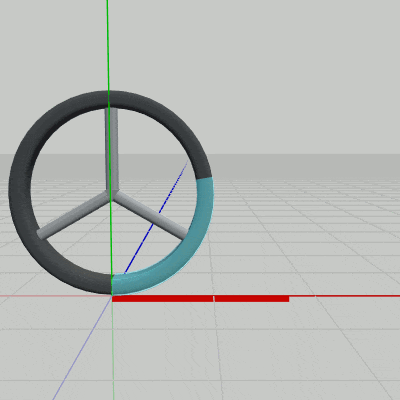Screen dimensions: 400x400
Task: Select the upper teal-to-dark rim color boundary
Action: coord(203,177)
